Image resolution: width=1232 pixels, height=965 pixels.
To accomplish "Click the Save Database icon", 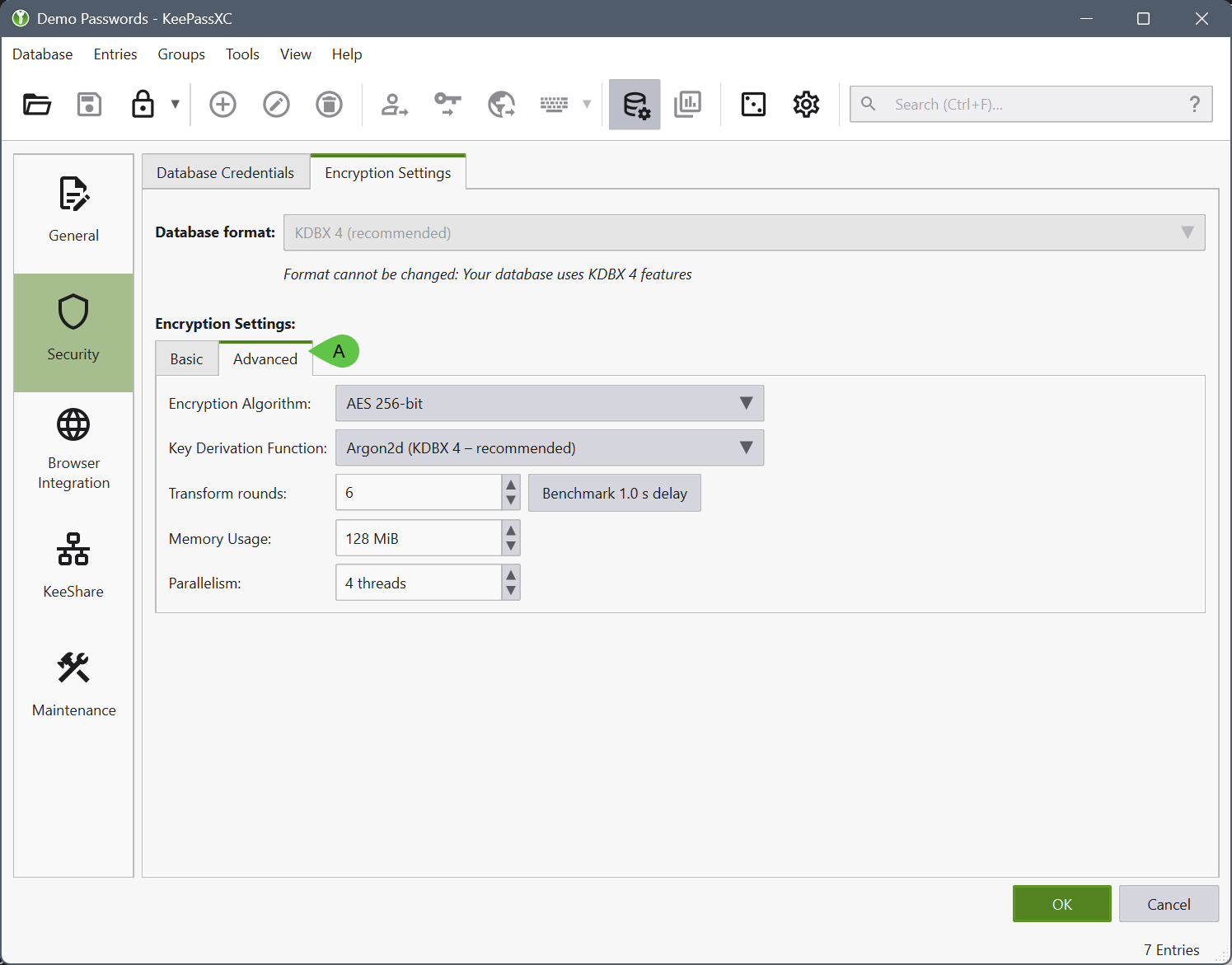I will pyautogui.click(x=89, y=105).
